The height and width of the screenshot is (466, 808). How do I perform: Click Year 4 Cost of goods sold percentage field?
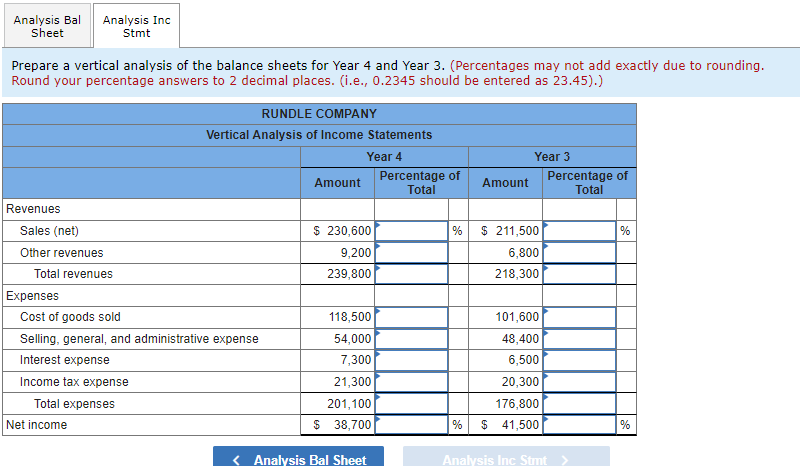(x=411, y=317)
